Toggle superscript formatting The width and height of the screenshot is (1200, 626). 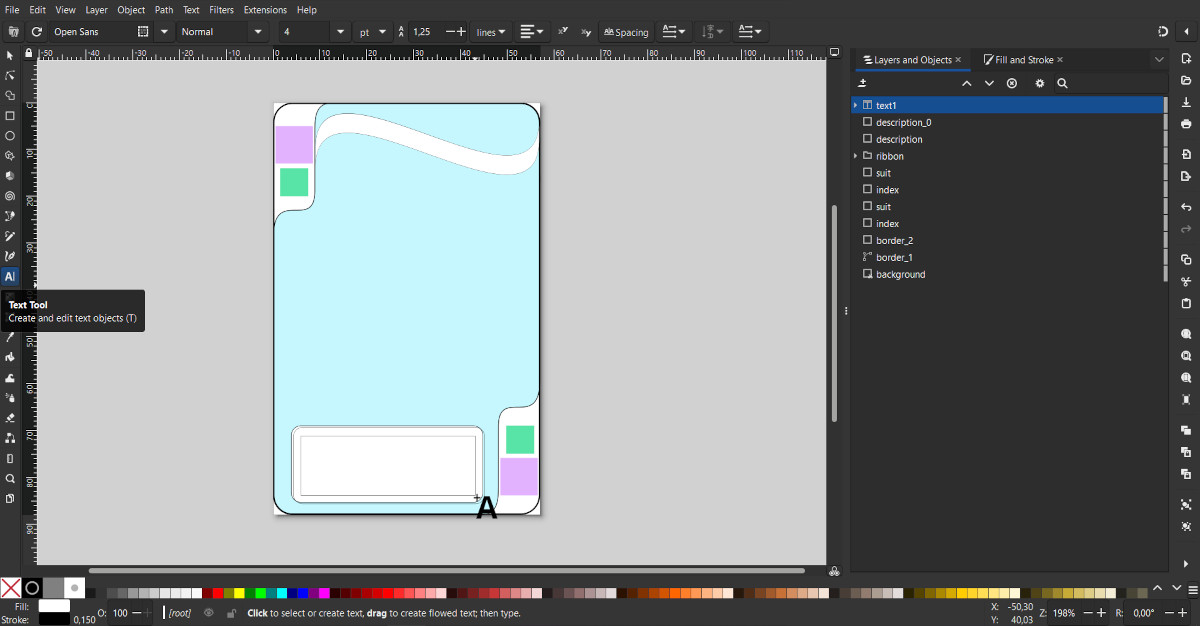coord(563,32)
